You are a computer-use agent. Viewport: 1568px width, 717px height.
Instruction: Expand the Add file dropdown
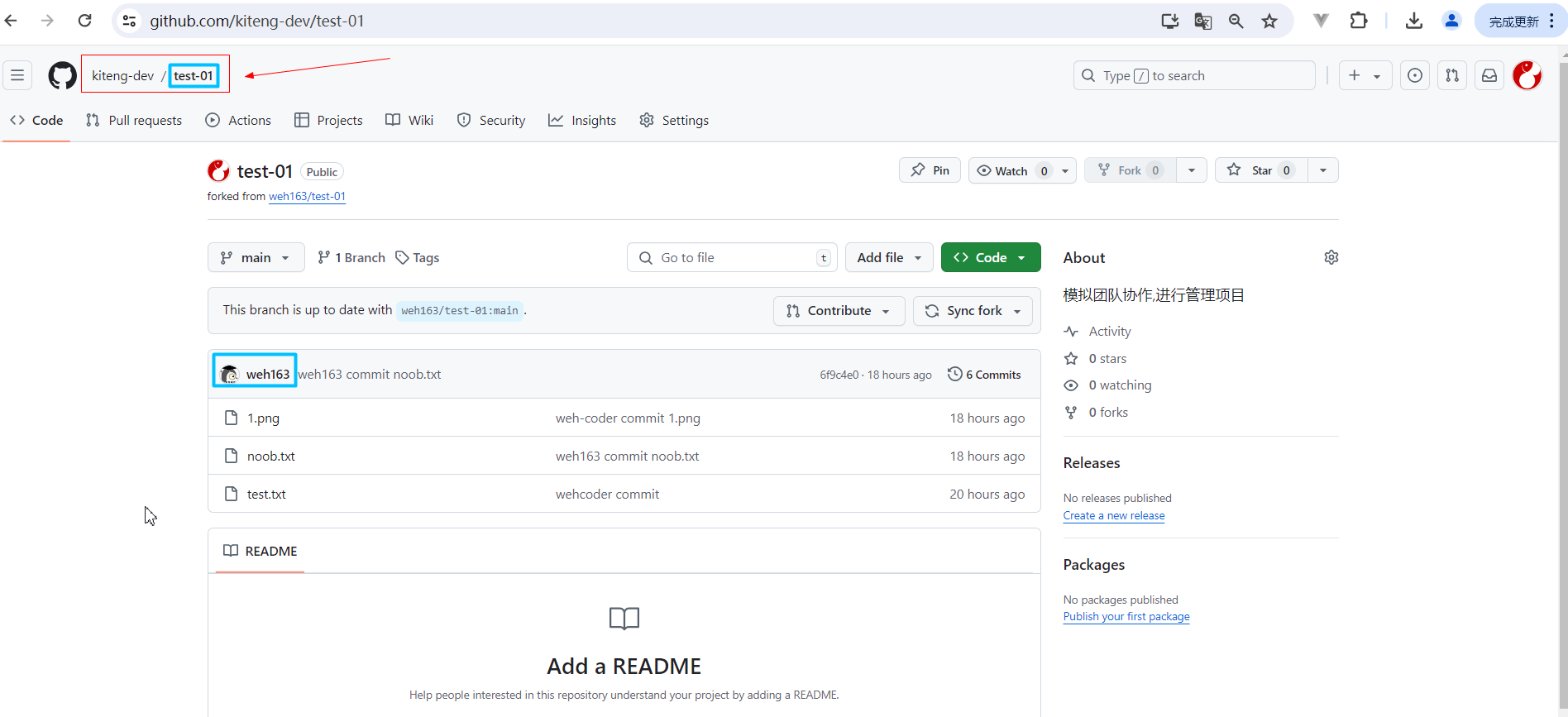coord(889,257)
